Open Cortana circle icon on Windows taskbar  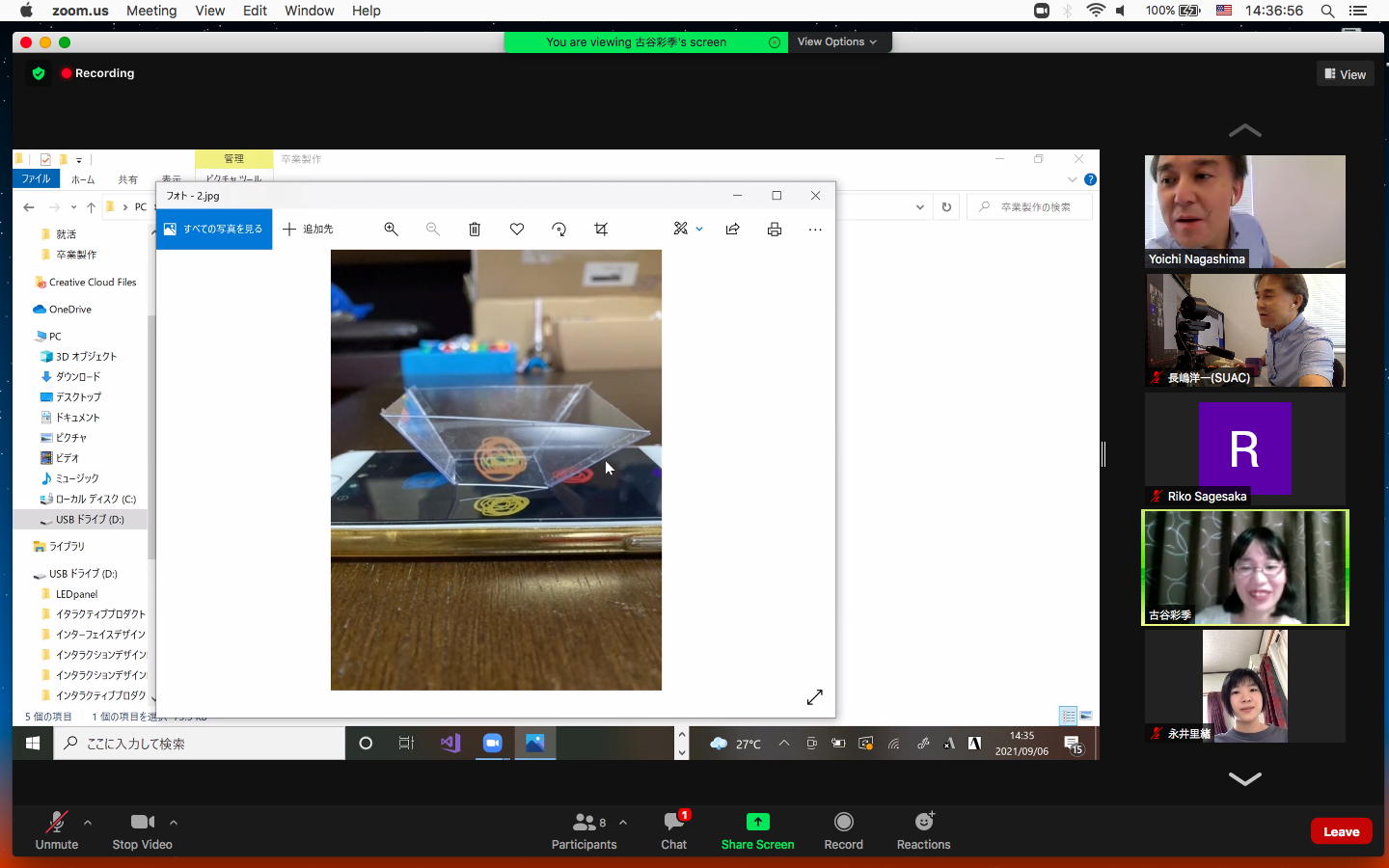click(366, 744)
